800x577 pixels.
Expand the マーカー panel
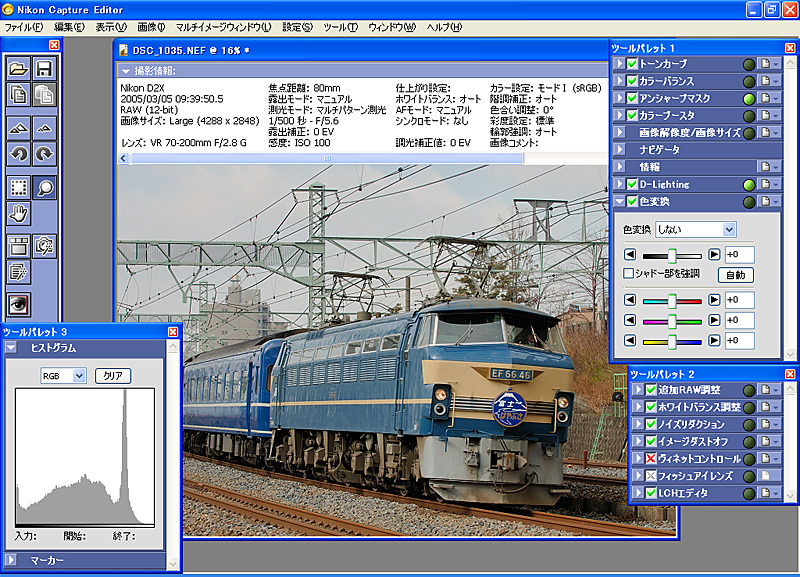click(x=11, y=560)
